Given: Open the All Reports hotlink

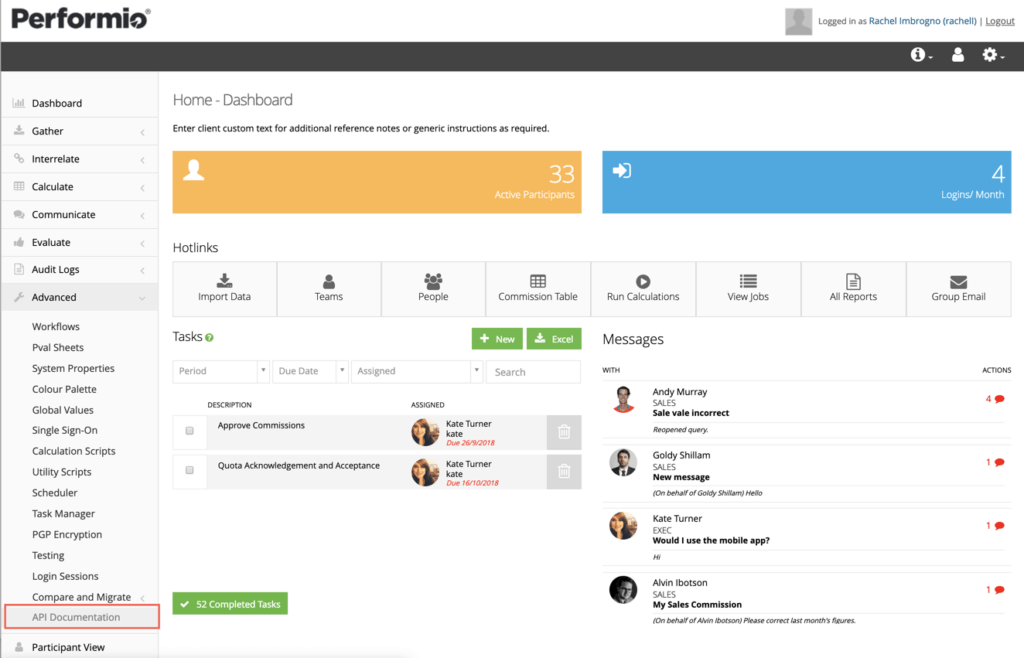Looking at the screenshot, I should pos(853,289).
